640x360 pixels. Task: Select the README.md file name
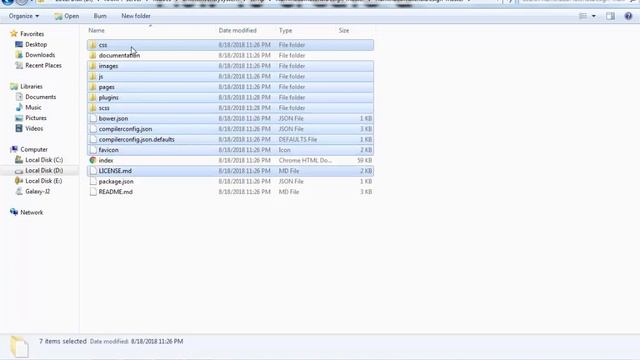116,192
